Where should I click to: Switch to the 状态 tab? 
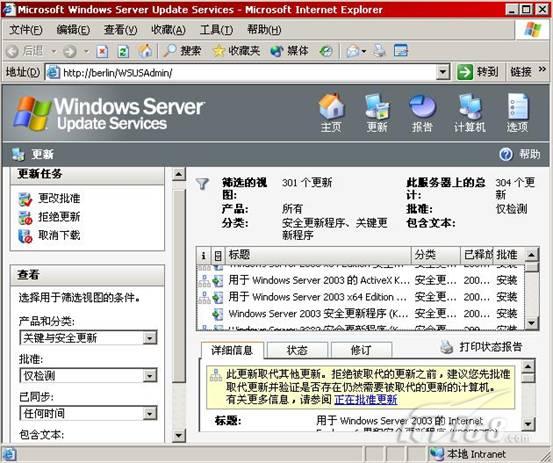click(297, 350)
